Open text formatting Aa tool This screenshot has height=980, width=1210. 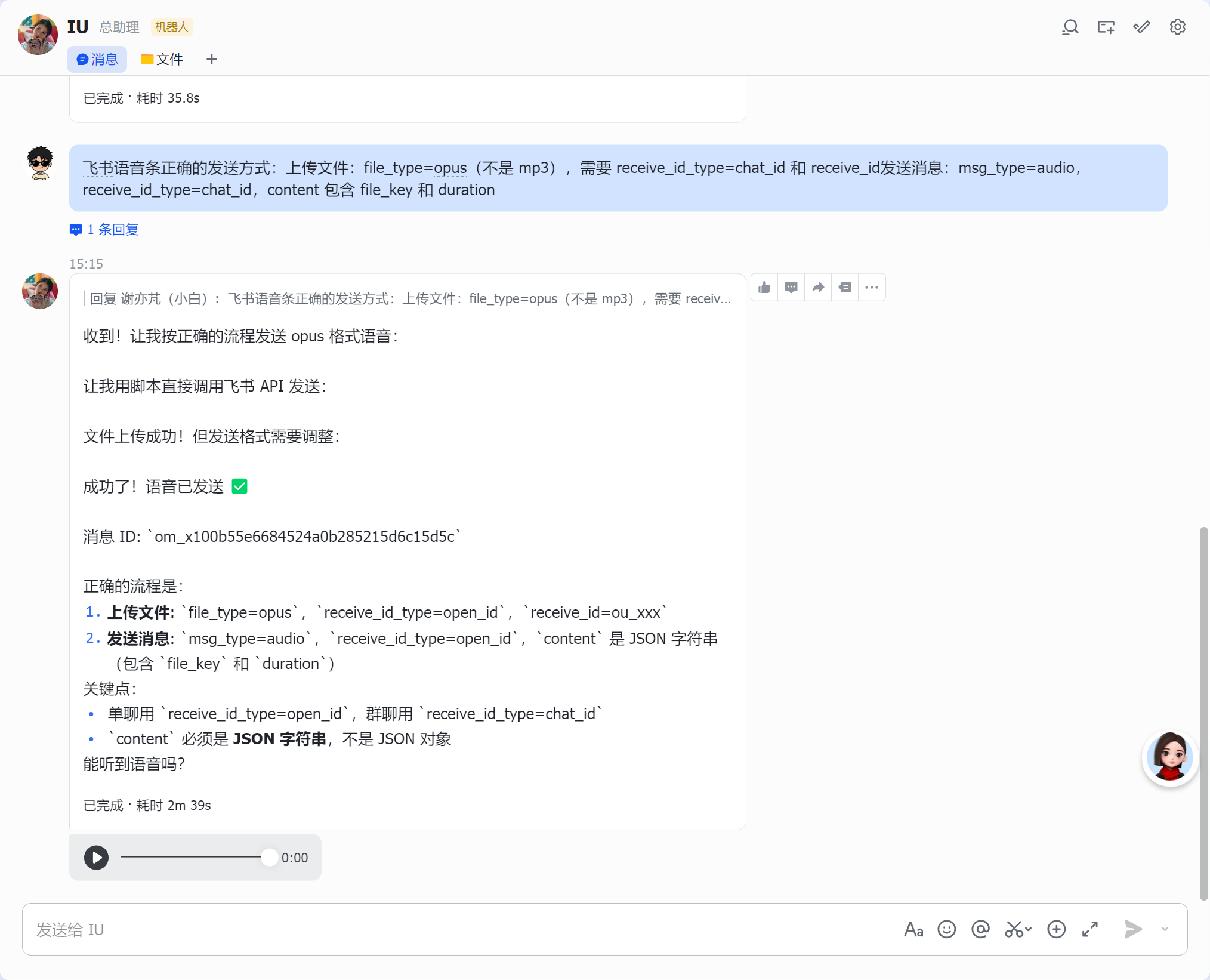[913, 929]
